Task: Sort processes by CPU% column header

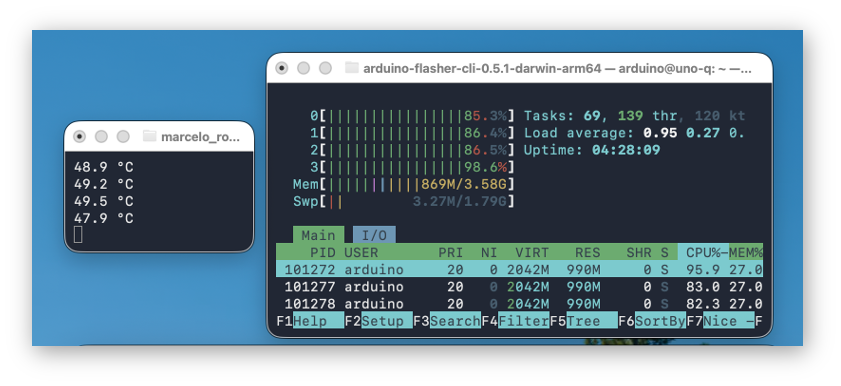Action: point(703,252)
